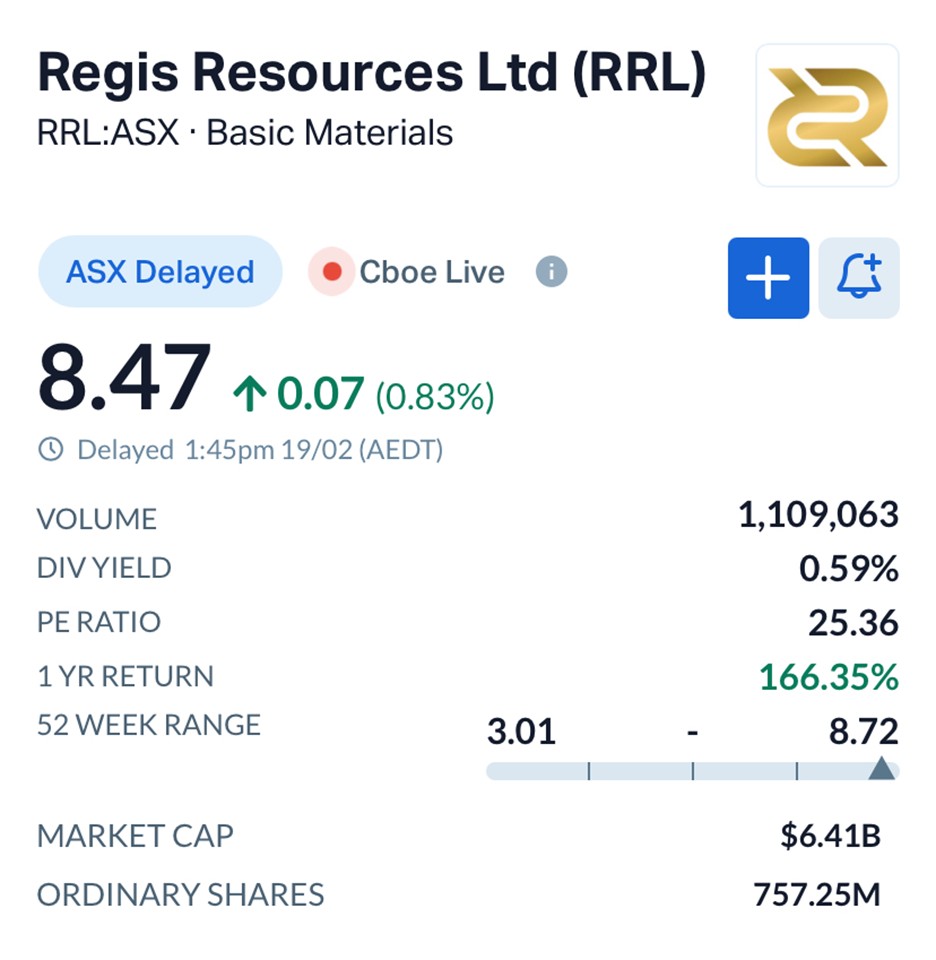Viewport: 936px width, 960px height.
Task: Click the green up arrow price indicator
Action: [x=251, y=395]
